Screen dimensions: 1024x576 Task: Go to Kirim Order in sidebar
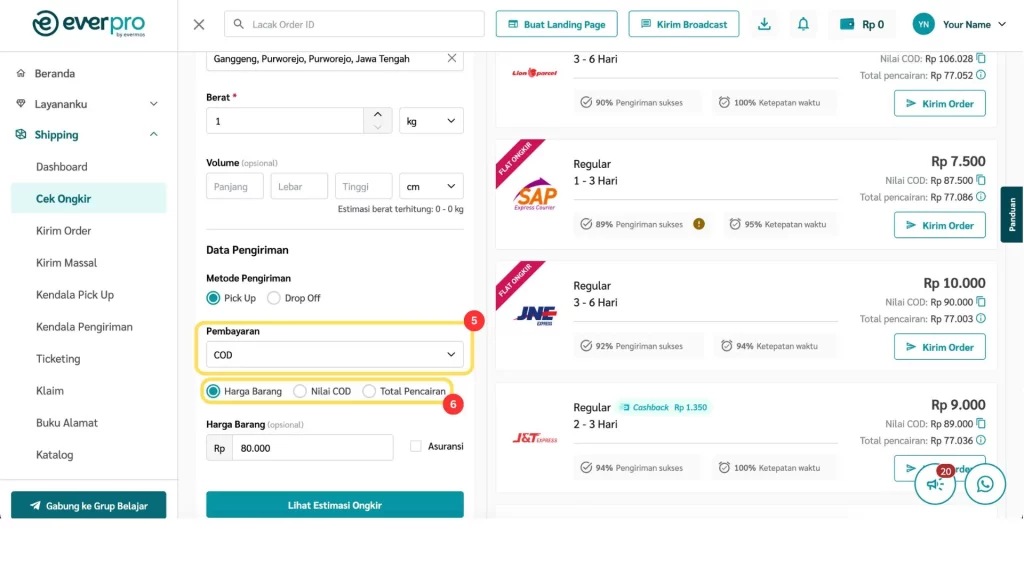pos(63,231)
